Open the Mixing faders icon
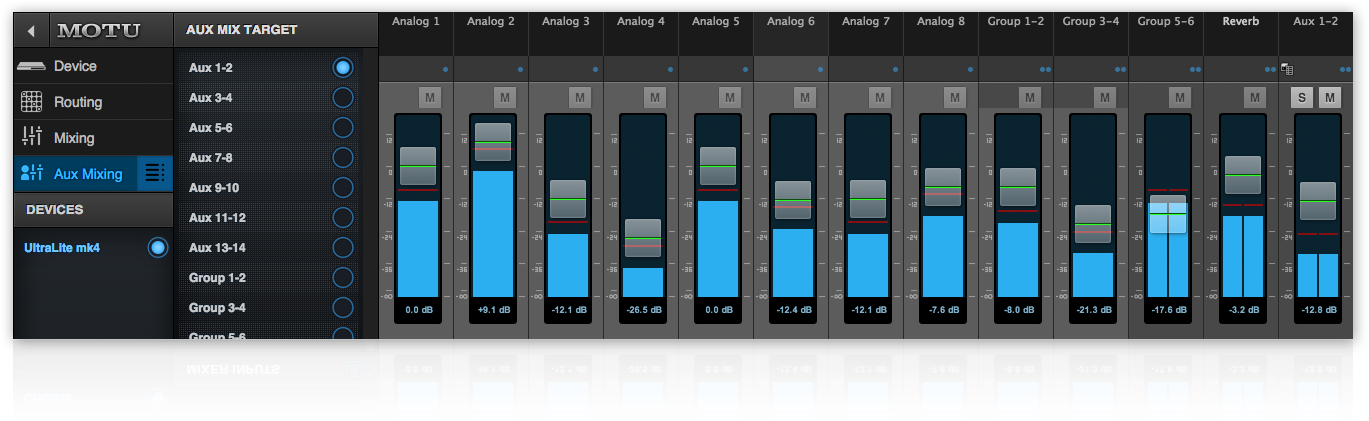 coord(32,138)
